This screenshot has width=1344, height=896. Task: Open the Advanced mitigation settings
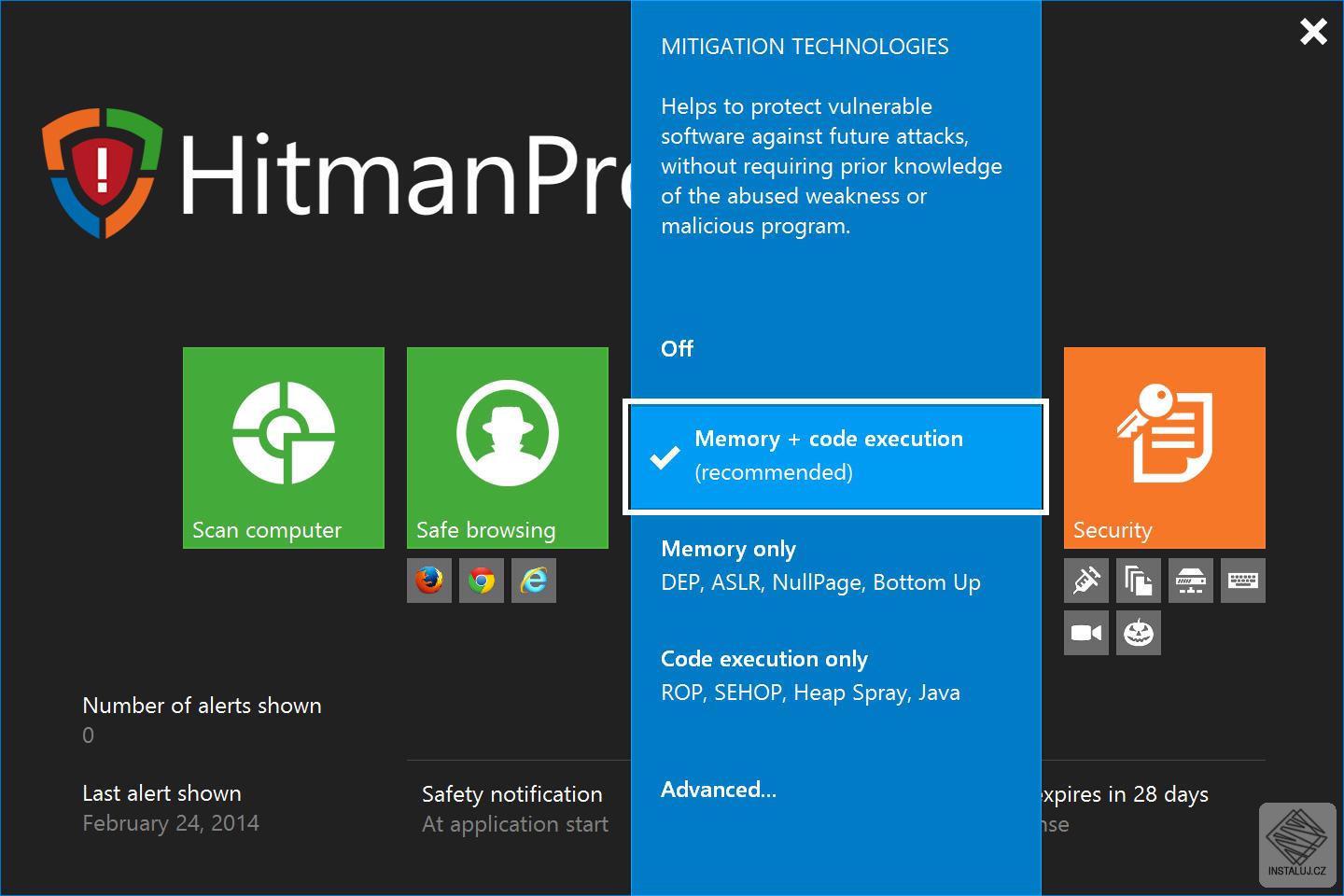(718, 790)
